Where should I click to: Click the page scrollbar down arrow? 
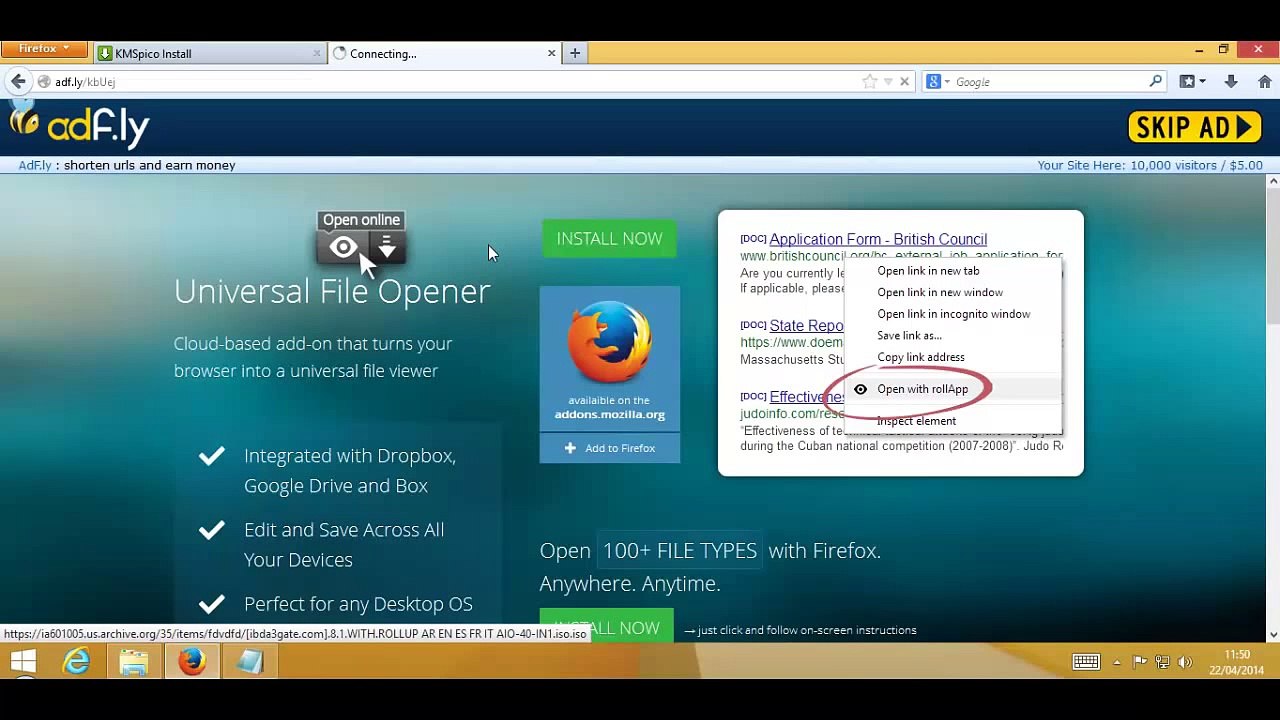coord(1272,634)
